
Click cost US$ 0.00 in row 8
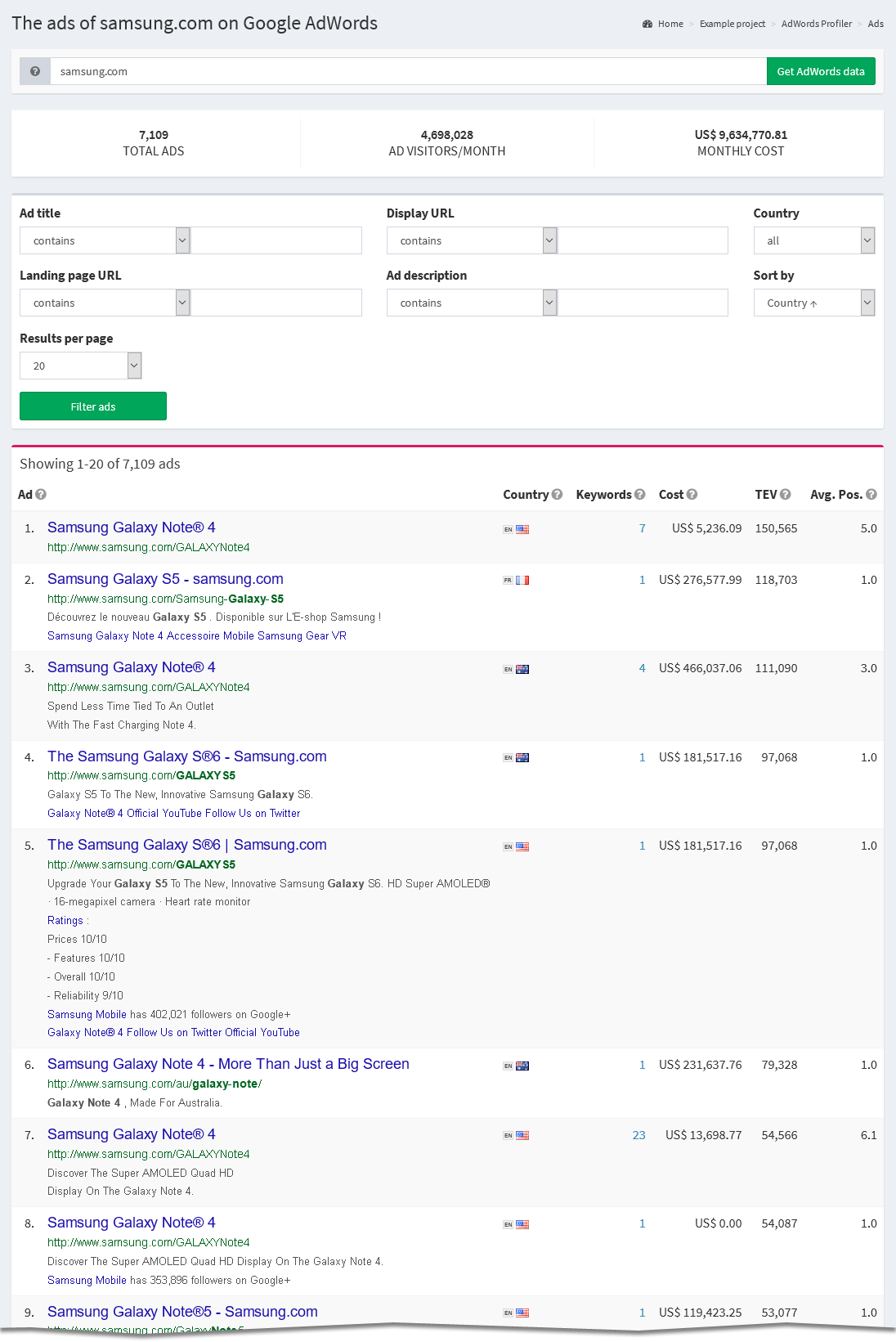click(x=719, y=1223)
